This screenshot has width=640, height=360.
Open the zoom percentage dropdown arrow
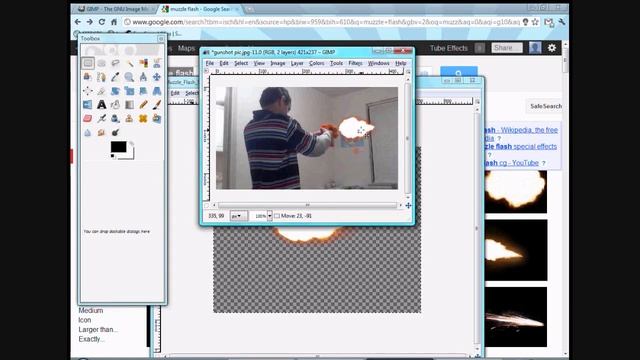(270, 216)
